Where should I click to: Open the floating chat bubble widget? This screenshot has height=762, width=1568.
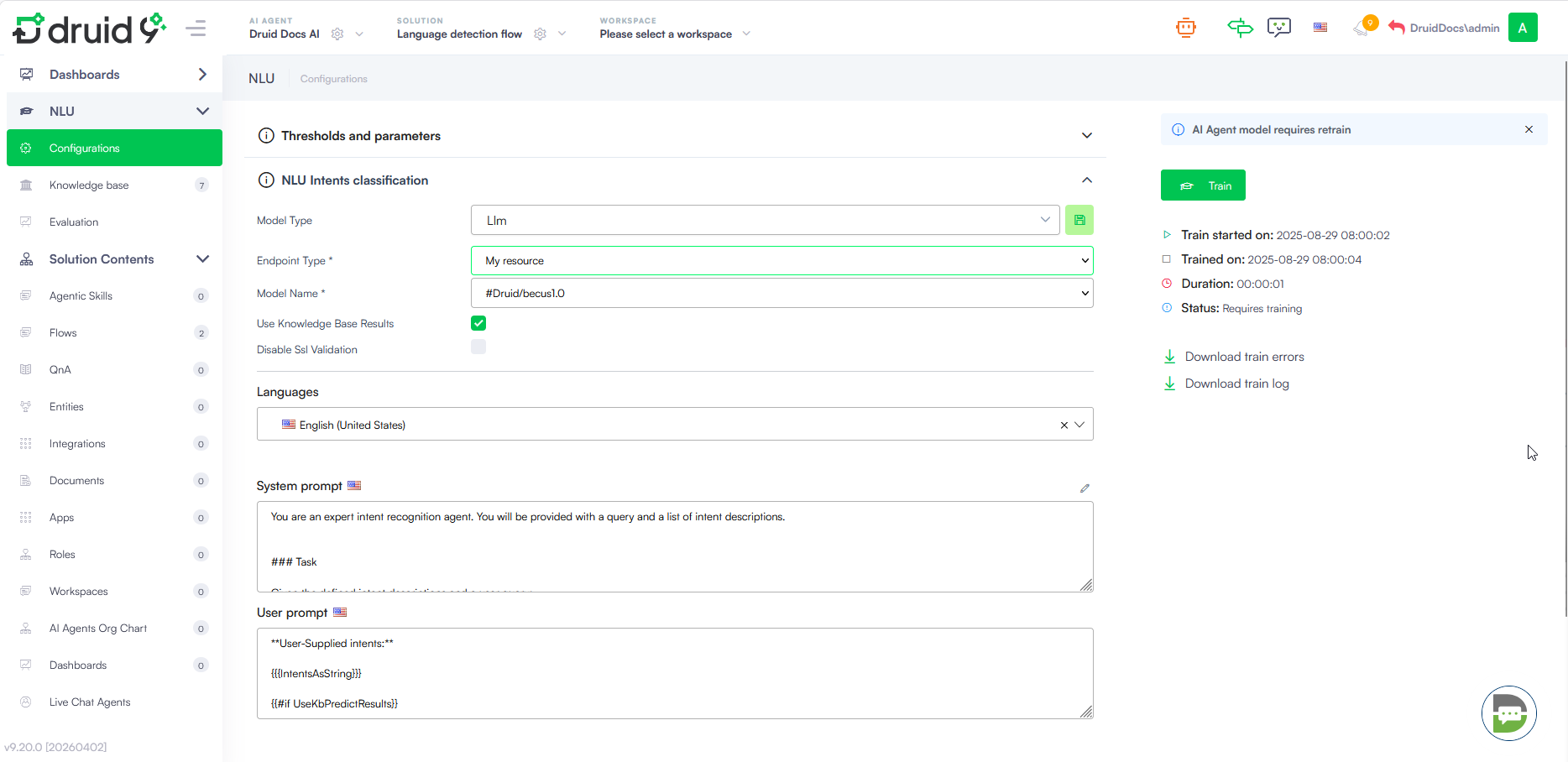[1508, 713]
